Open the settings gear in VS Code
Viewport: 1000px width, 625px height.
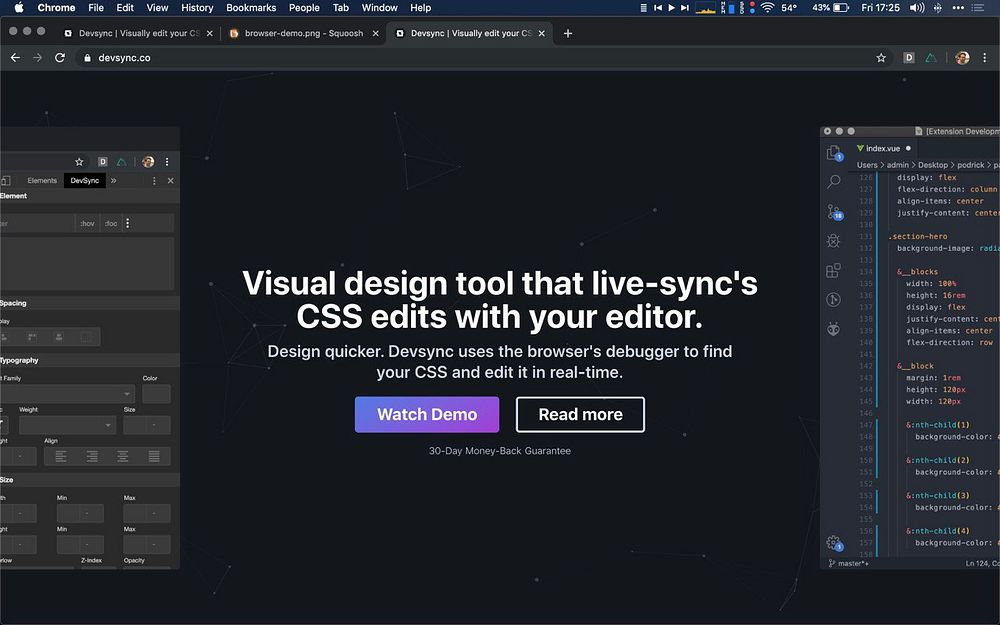click(x=834, y=543)
